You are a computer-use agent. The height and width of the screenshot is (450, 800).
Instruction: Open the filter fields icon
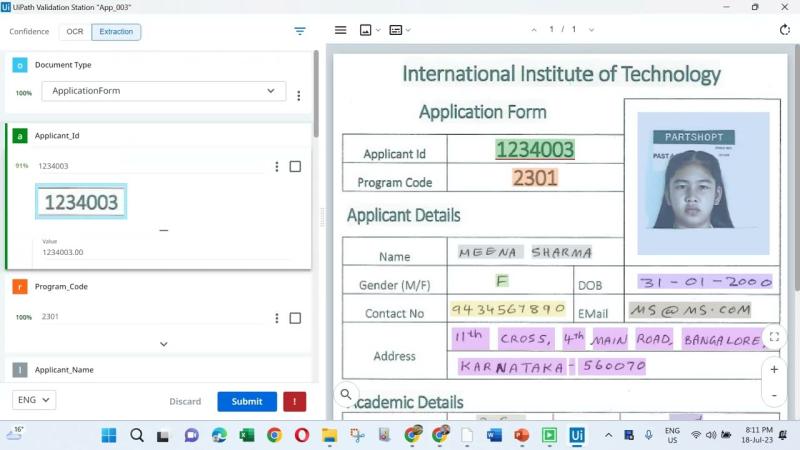pyautogui.click(x=299, y=31)
